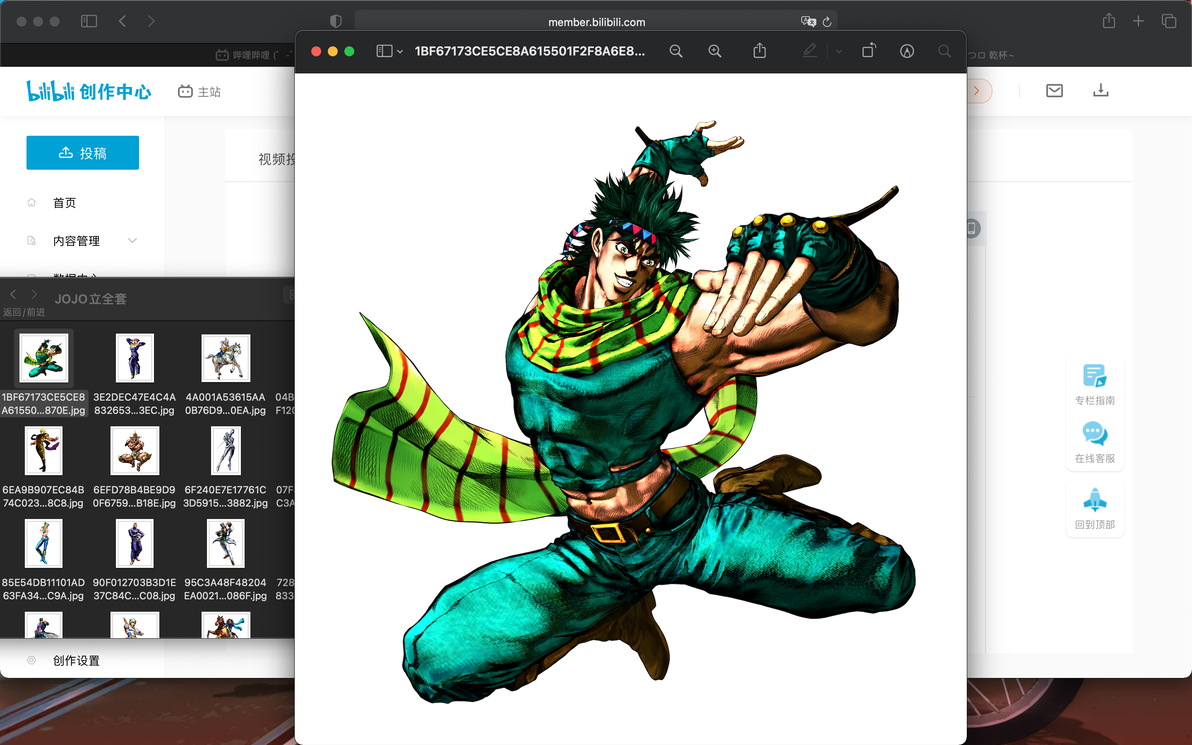Click the orange arrow pill button in bilibili header
The width and height of the screenshot is (1192, 745).
[x=979, y=91]
